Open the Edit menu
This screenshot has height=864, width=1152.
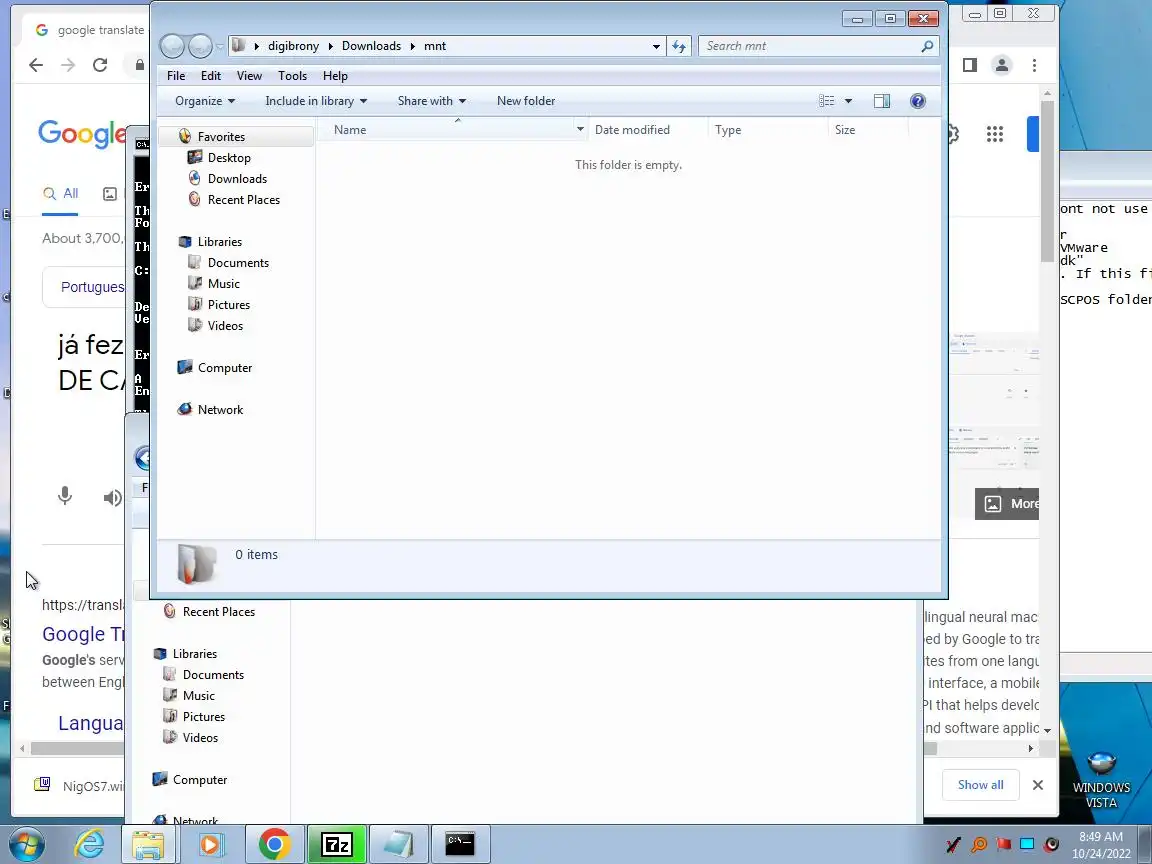(210, 76)
